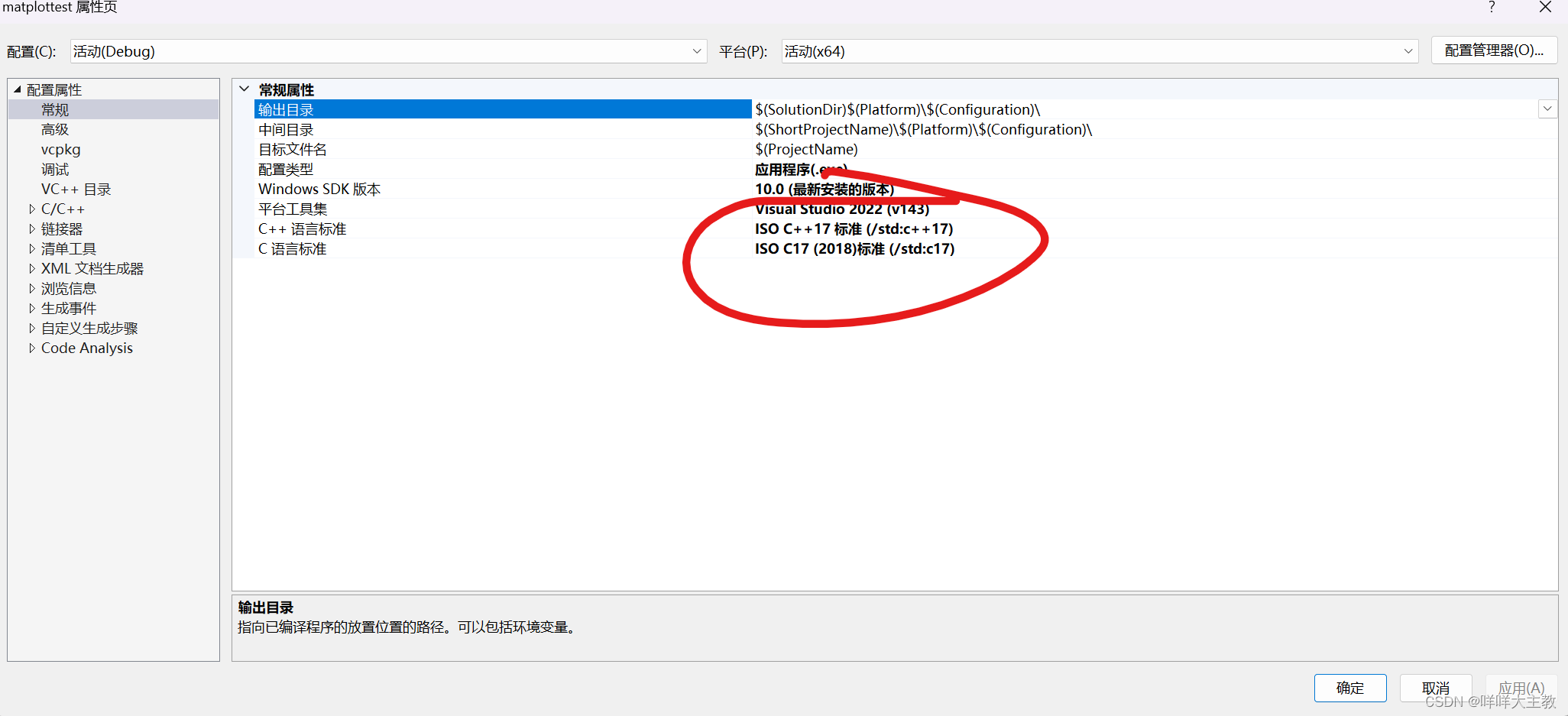Viewport: 1568px width, 716px height.
Task: Select the XML 文档生成器 tree item
Action: point(92,268)
